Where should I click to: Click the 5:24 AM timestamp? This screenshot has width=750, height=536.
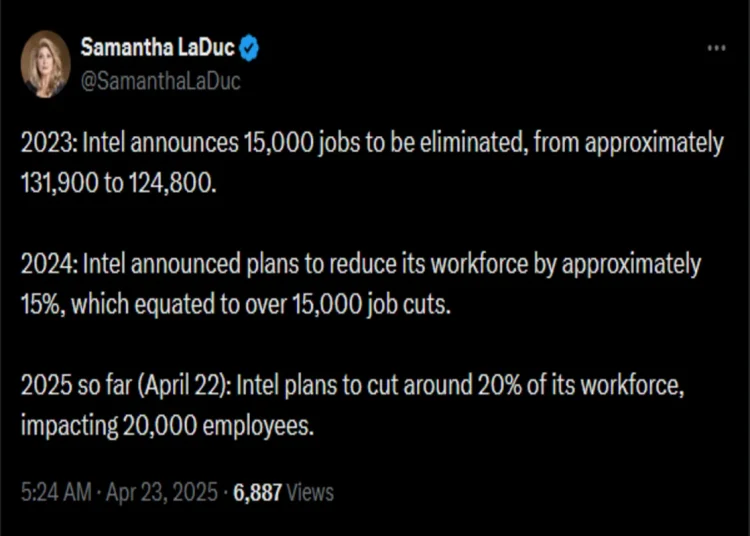(x=56, y=492)
